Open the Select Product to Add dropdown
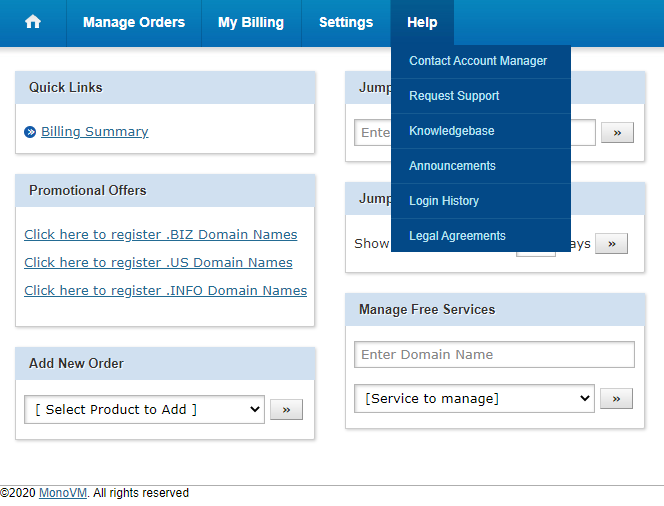 click(144, 409)
